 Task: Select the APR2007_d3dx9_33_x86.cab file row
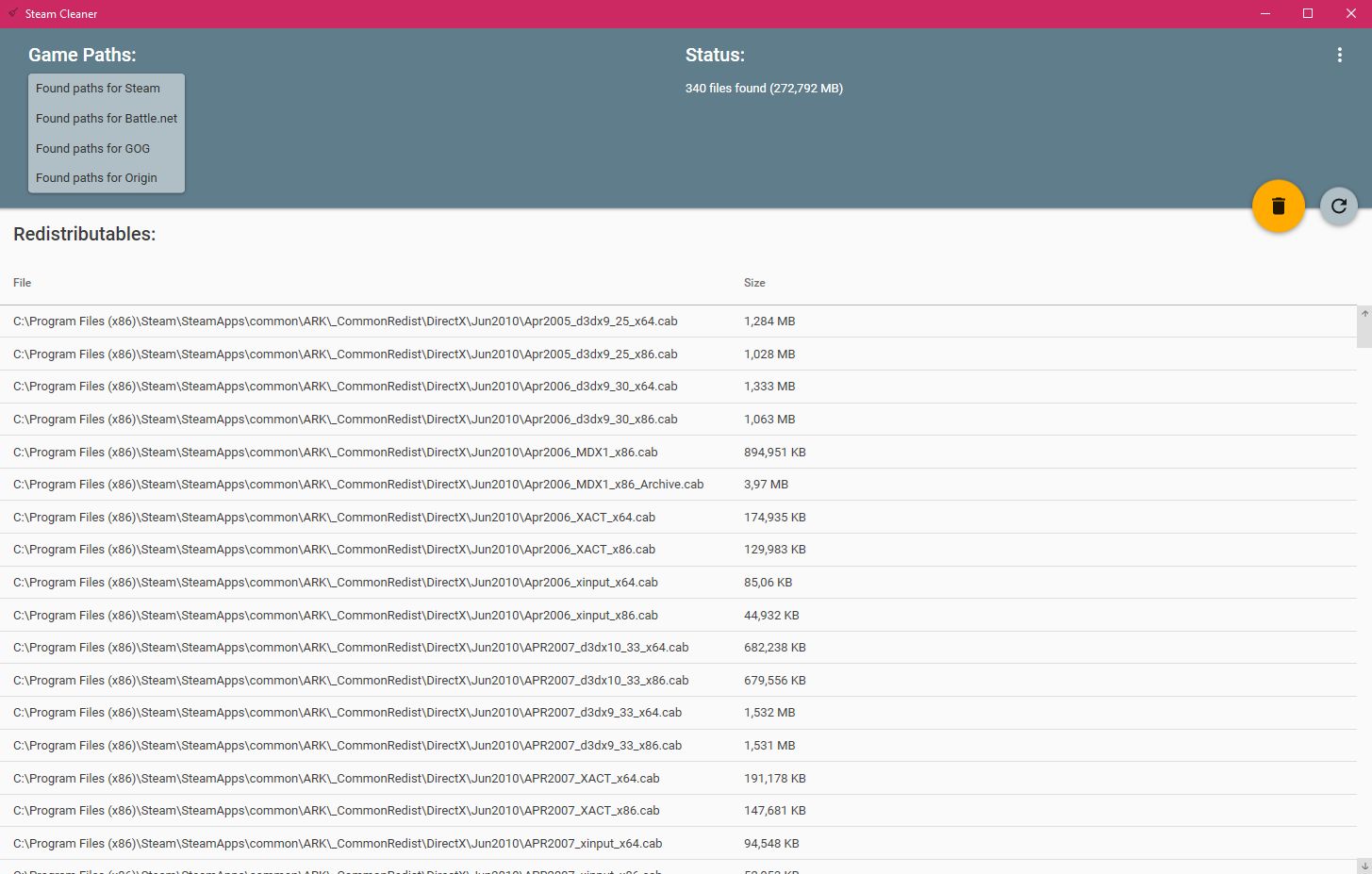point(678,746)
